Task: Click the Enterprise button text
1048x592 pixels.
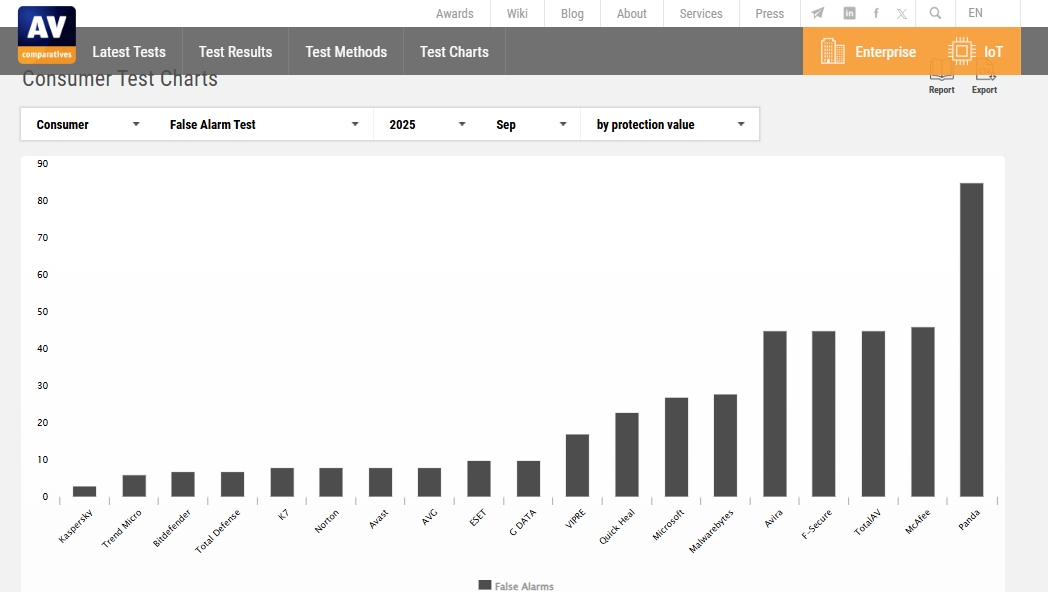Action: tap(886, 51)
